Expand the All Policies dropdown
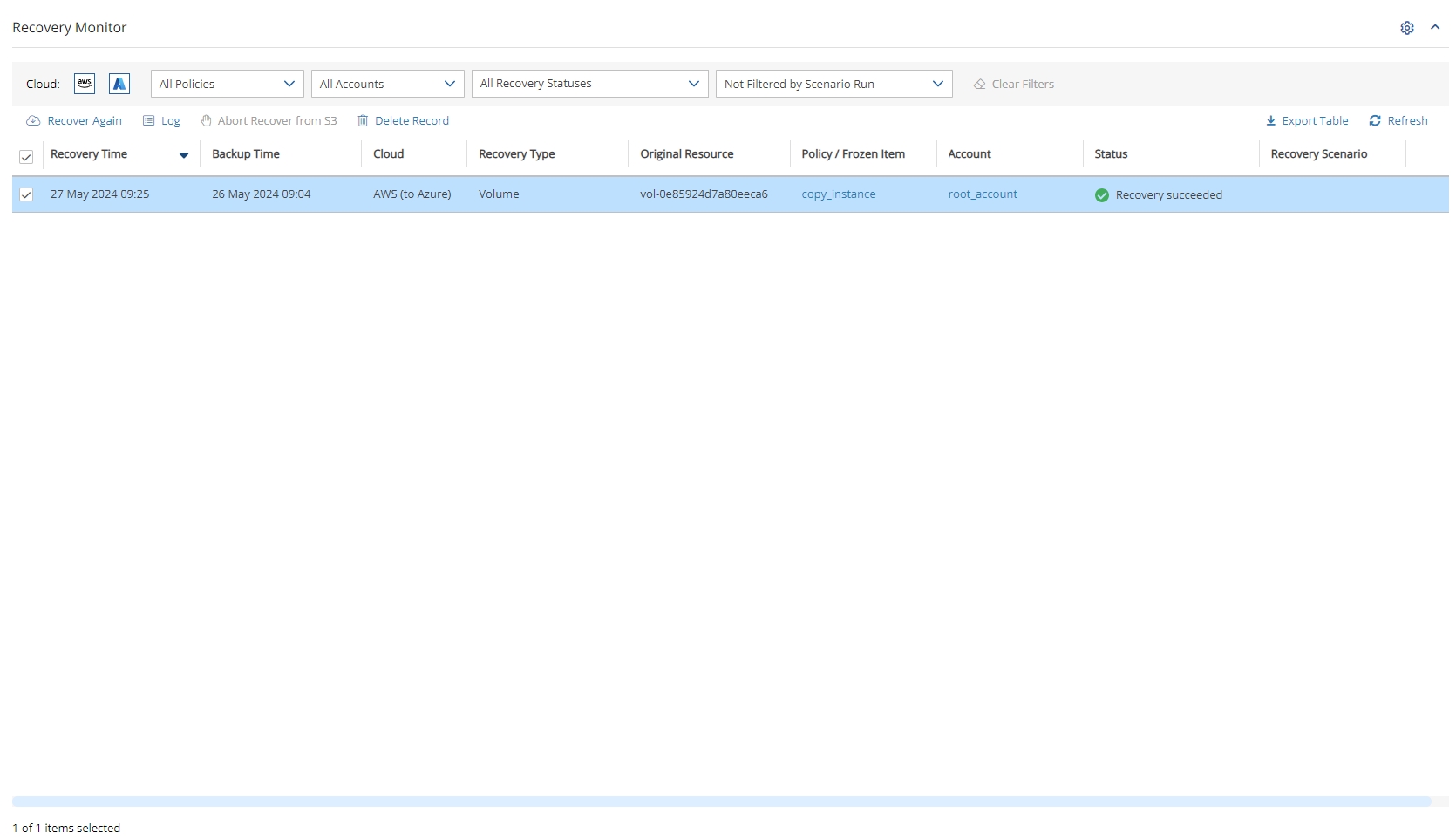The height and width of the screenshot is (839, 1456). coord(228,84)
